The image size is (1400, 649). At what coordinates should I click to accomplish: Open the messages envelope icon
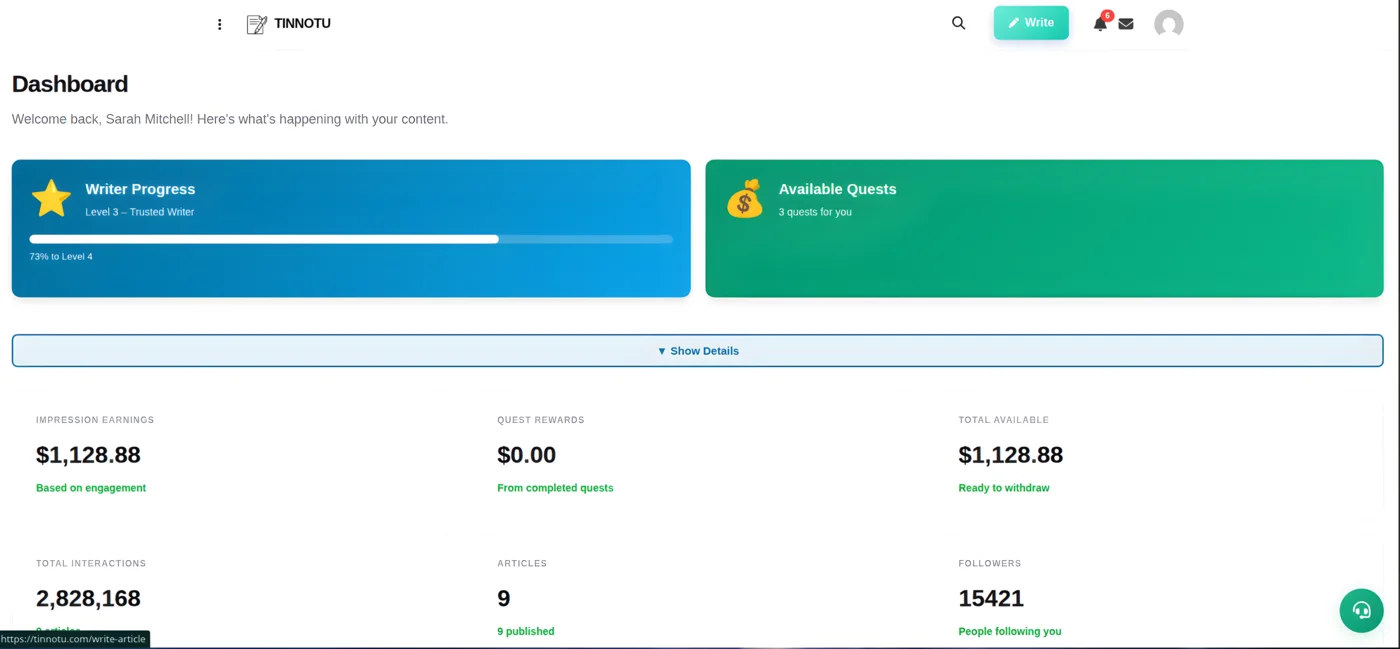pos(1126,24)
